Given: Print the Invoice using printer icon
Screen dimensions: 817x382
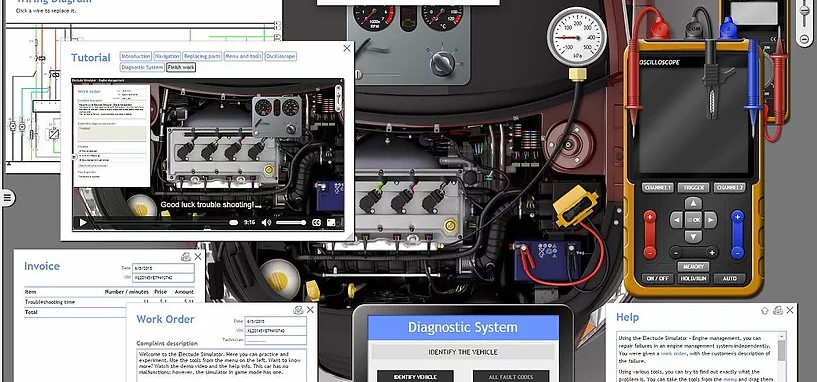Looking at the screenshot, I should point(186,256).
